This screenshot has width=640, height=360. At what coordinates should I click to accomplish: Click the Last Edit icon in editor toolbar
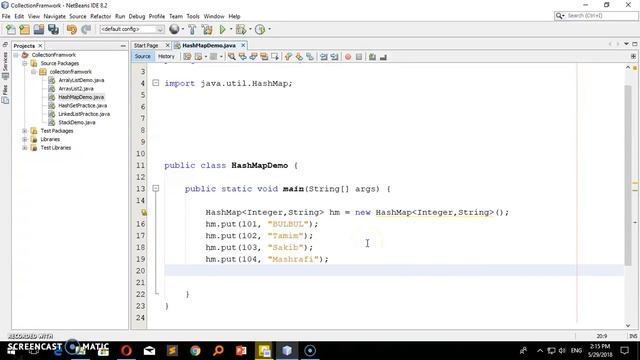pyautogui.click(x=187, y=57)
